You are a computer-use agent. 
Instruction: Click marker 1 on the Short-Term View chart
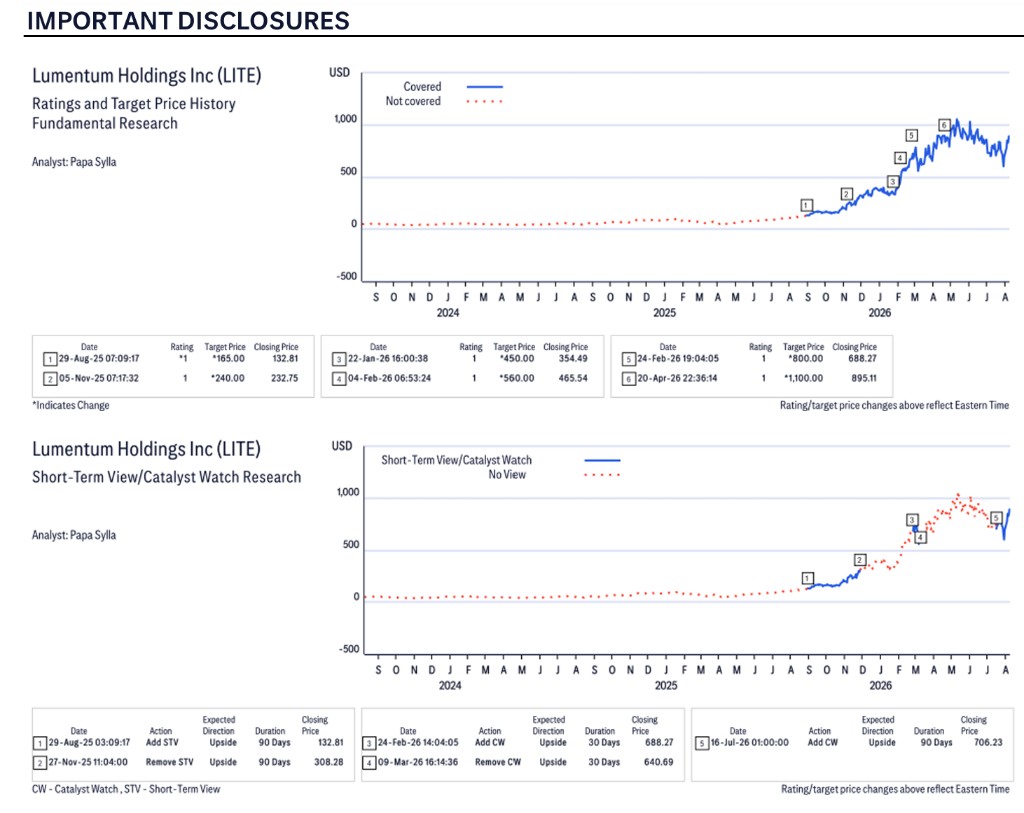pyautogui.click(x=808, y=578)
